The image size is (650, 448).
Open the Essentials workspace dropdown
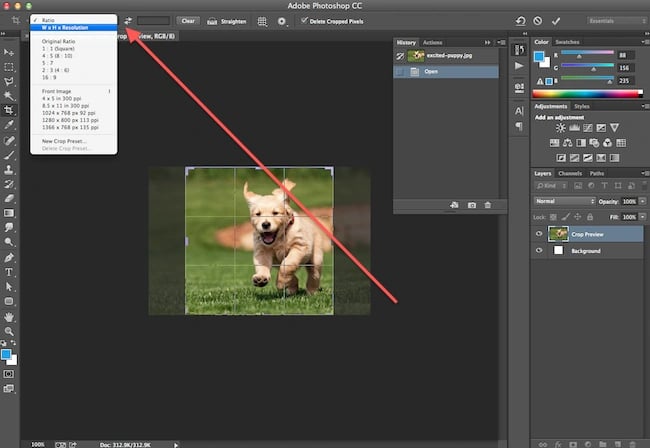(616, 20)
